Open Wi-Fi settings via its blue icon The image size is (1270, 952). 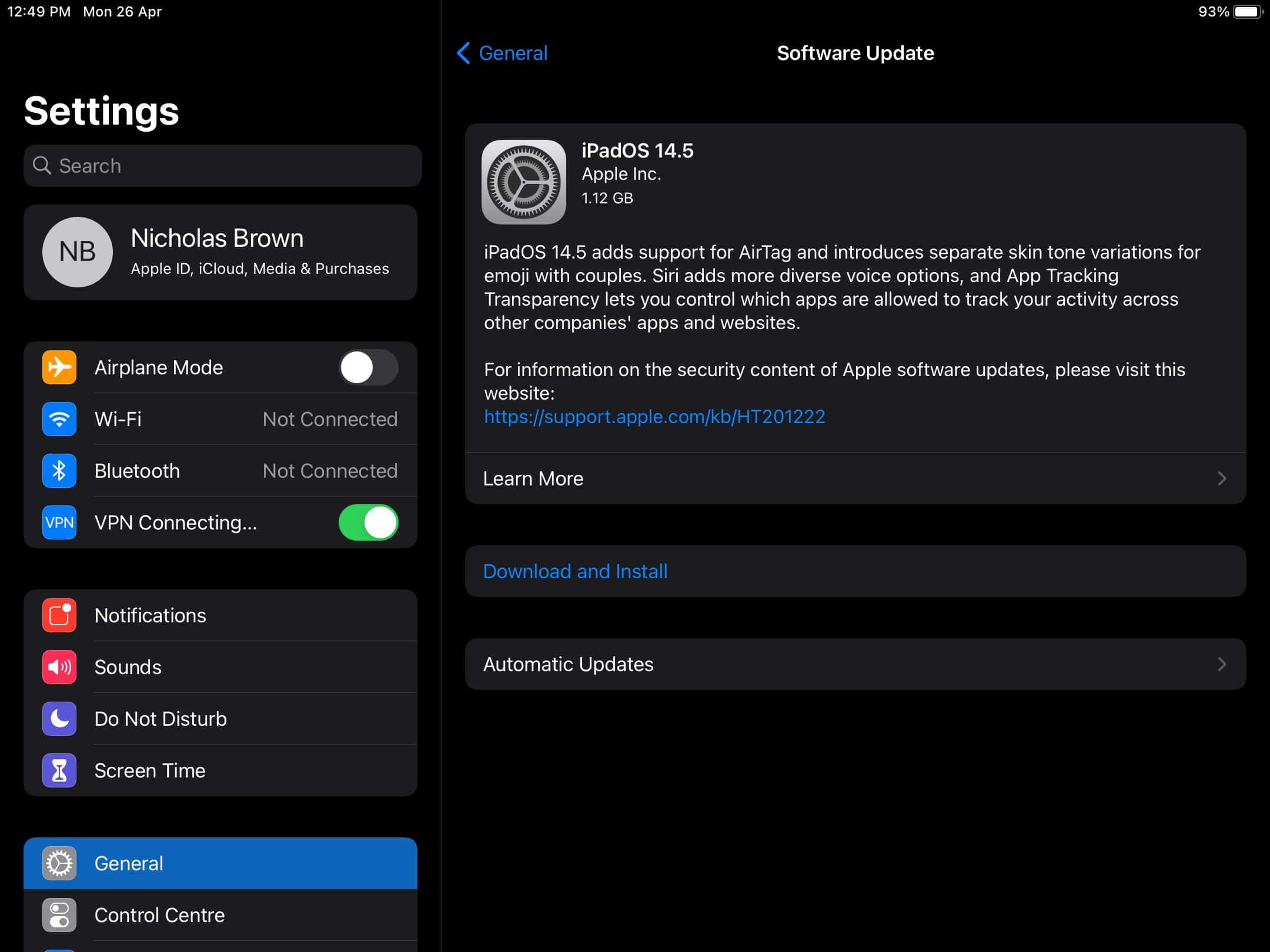point(59,419)
